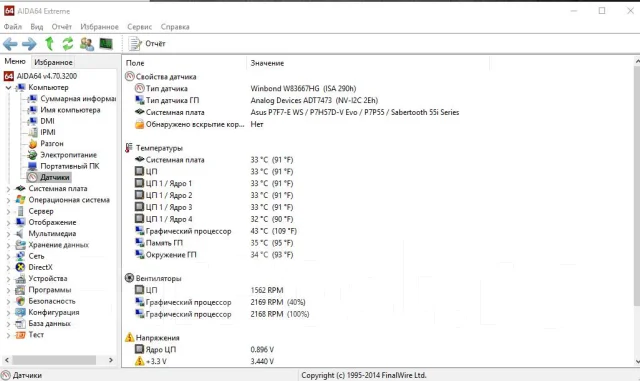The image size is (640, 381).
Task: Expand the DirectX tree node
Action: point(8,267)
